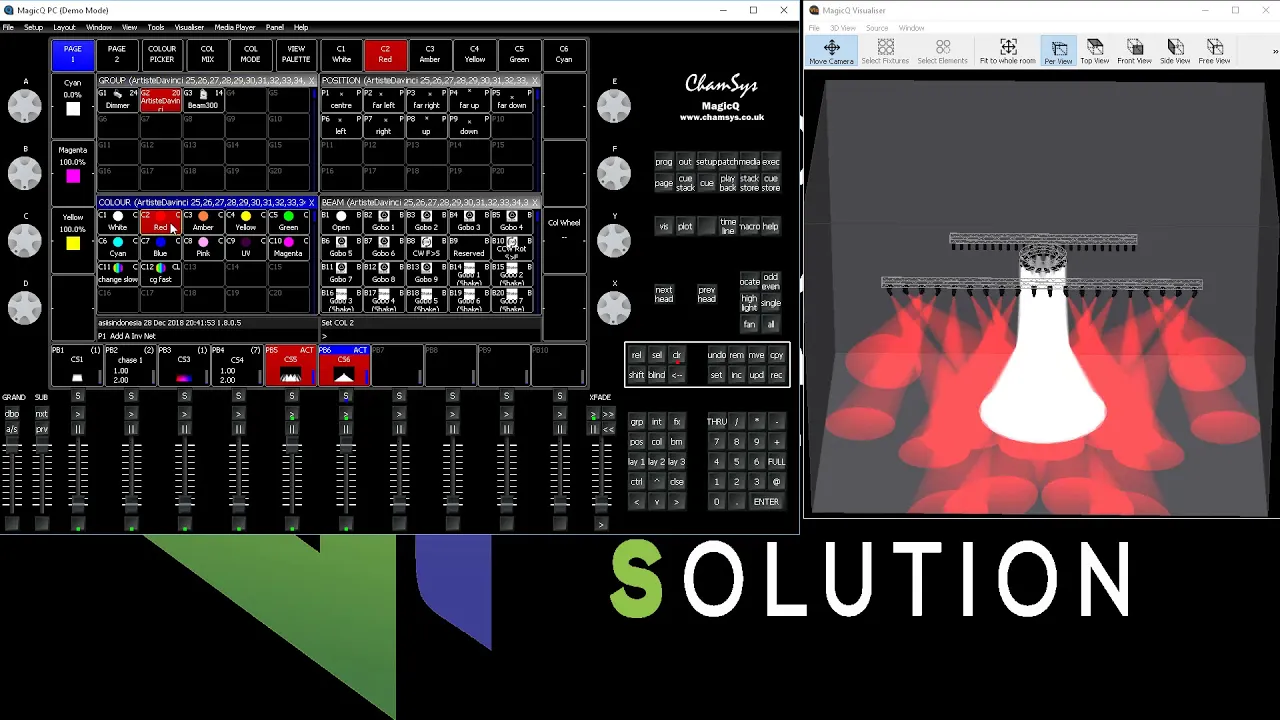Select the C5 Green colour palette entry
This screenshot has width=1280, height=720.
(289, 221)
